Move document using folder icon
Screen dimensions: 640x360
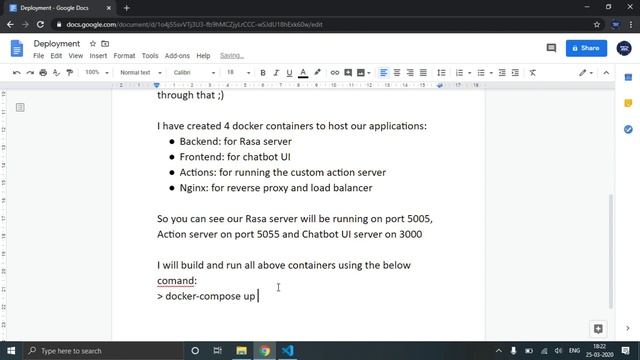pos(105,44)
